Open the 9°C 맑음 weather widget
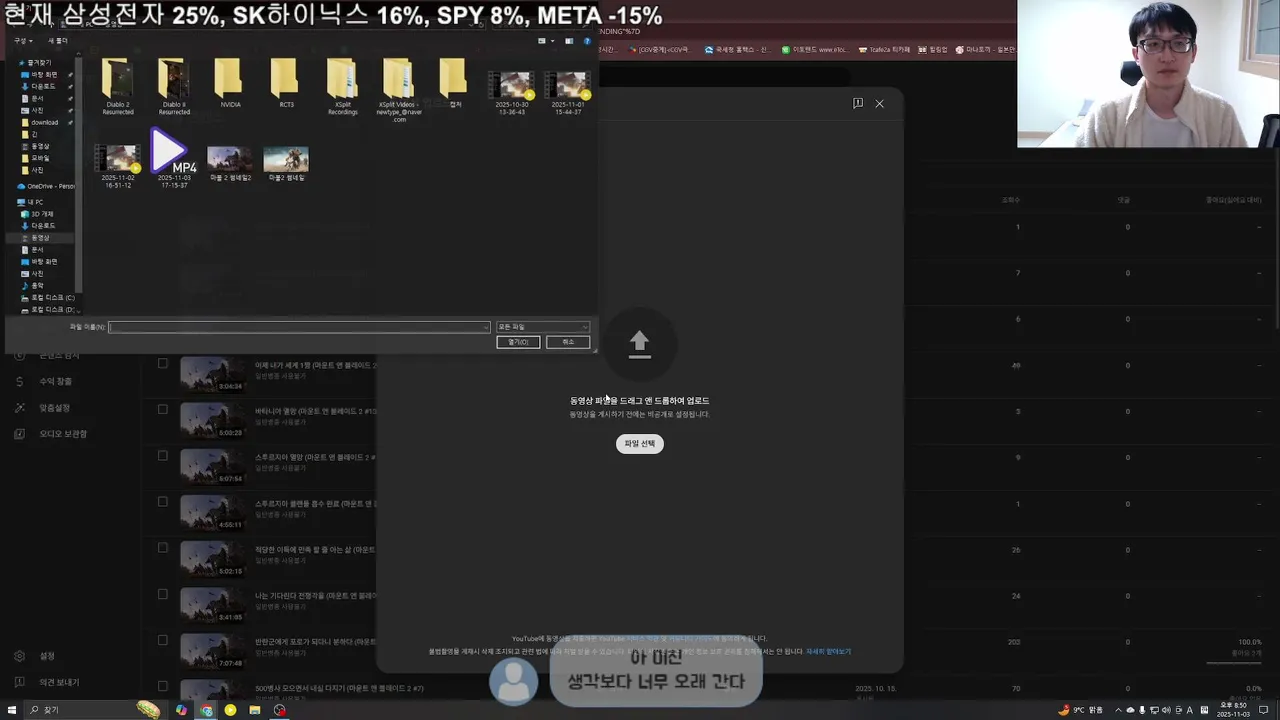 pos(1082,710)
